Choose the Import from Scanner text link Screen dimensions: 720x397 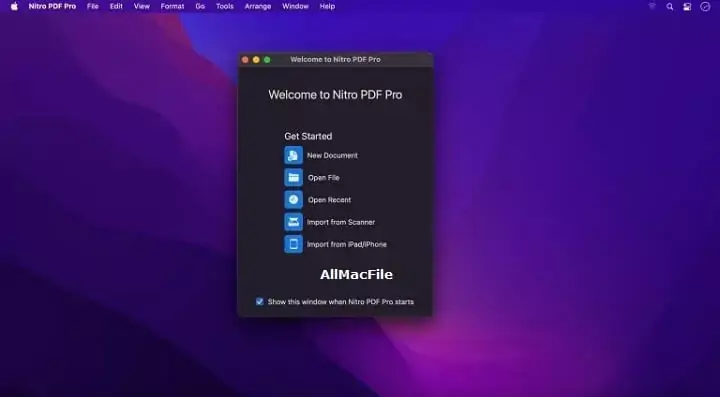tap(341, 222)
